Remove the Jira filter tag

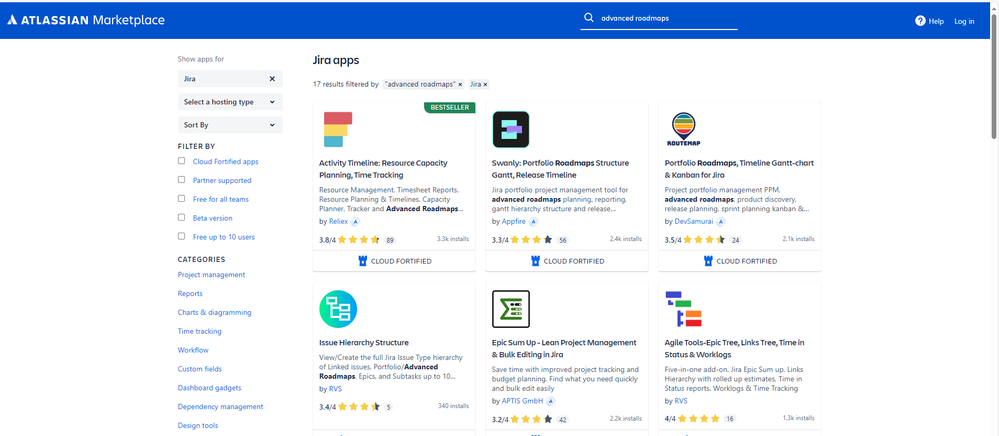click(x=485, y=84)
